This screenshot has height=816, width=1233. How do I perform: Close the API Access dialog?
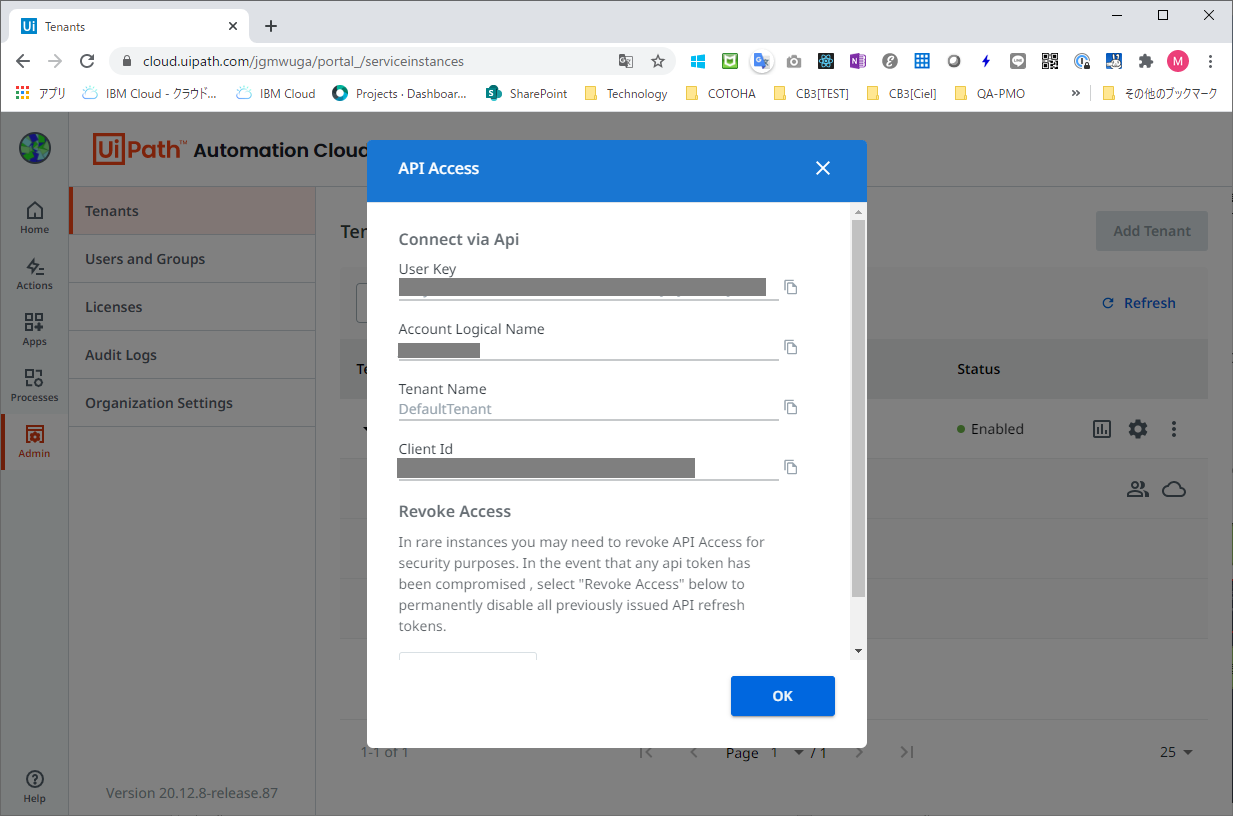click(x=823, y=168)
